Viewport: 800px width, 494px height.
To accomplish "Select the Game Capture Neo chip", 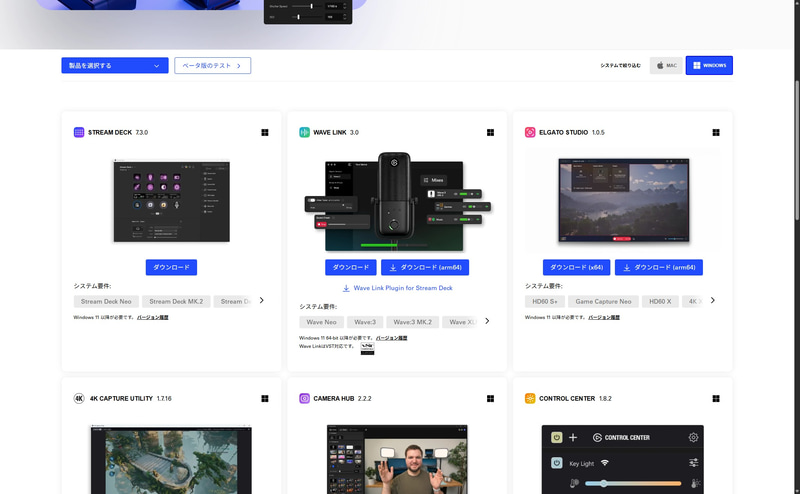I will (603, 302).
